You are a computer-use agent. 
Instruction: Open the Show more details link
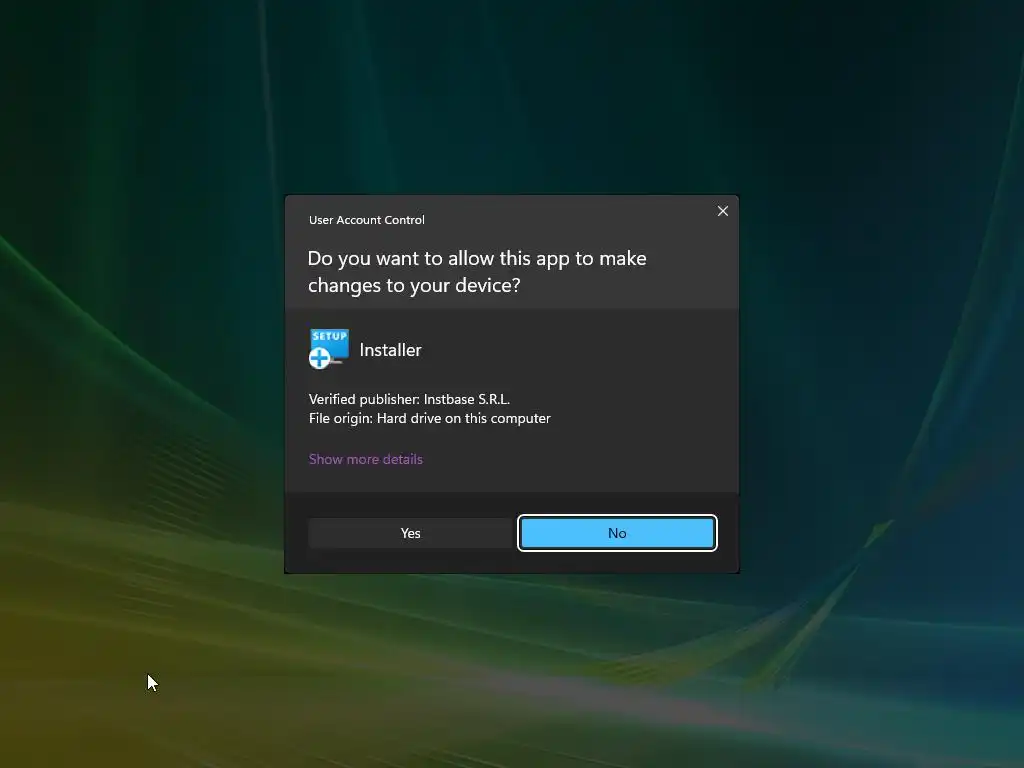(366, 459)
